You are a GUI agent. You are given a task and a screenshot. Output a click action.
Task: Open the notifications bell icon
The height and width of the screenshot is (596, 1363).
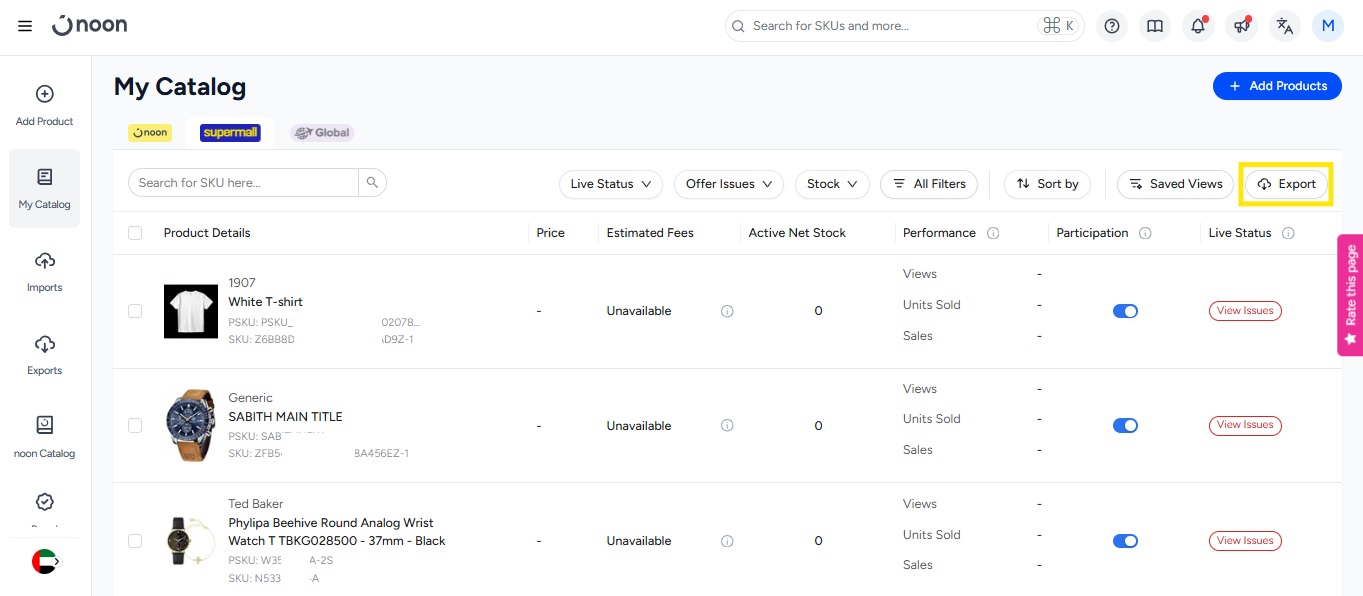1197,26
